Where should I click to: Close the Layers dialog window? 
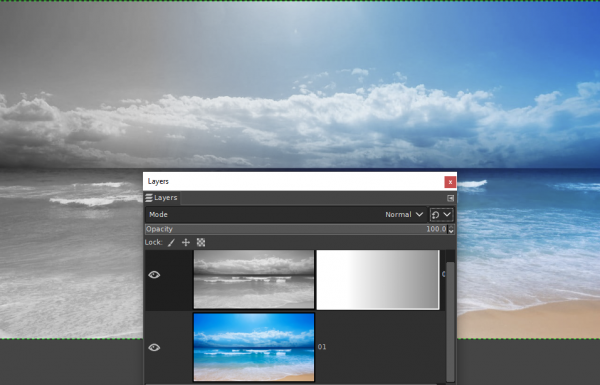point(450,182)
